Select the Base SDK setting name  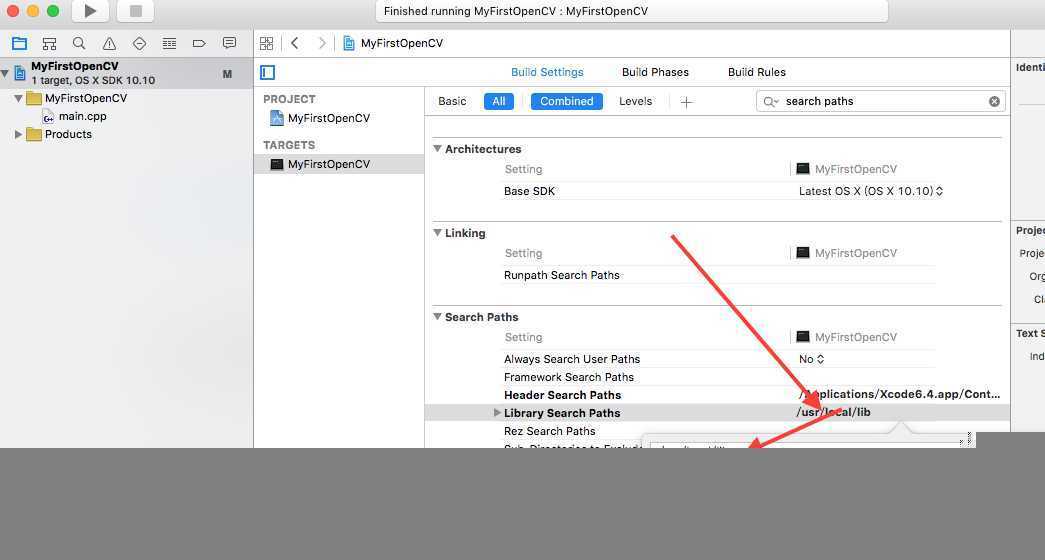click(x=529, y=191)
